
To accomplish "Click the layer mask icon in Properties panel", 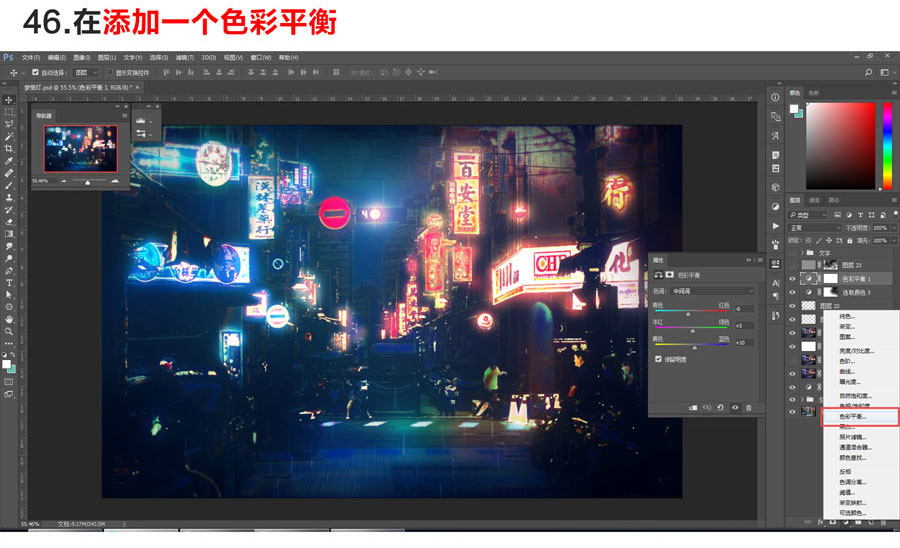I will (x=669, y=275).
